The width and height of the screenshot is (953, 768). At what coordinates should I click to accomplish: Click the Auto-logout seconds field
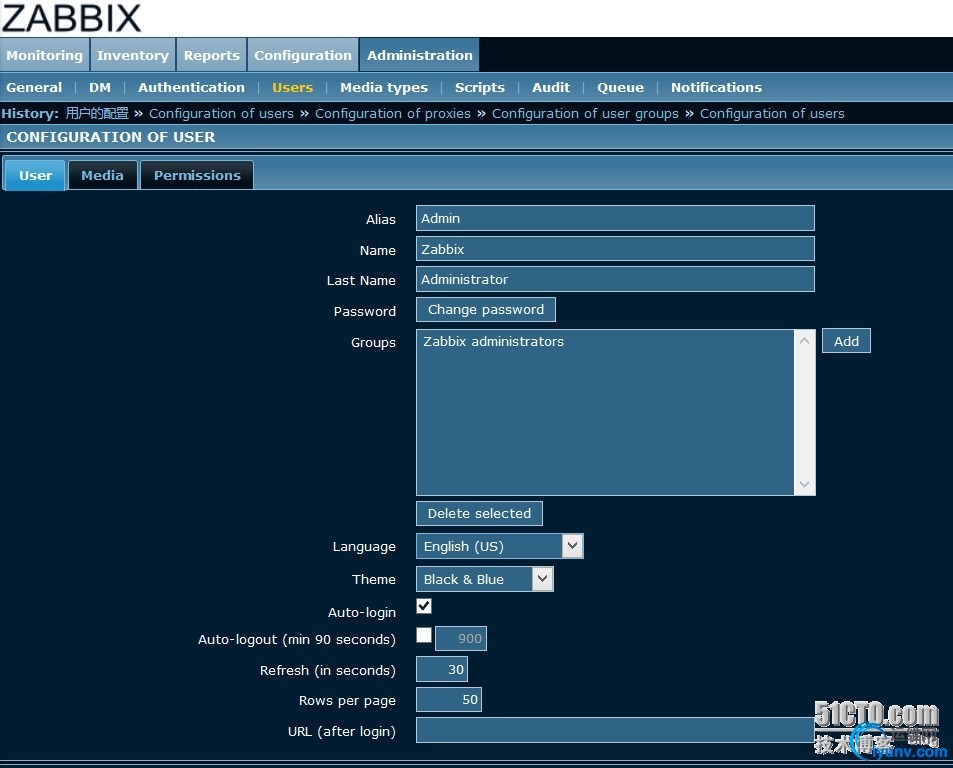click(x=461, y=639)
